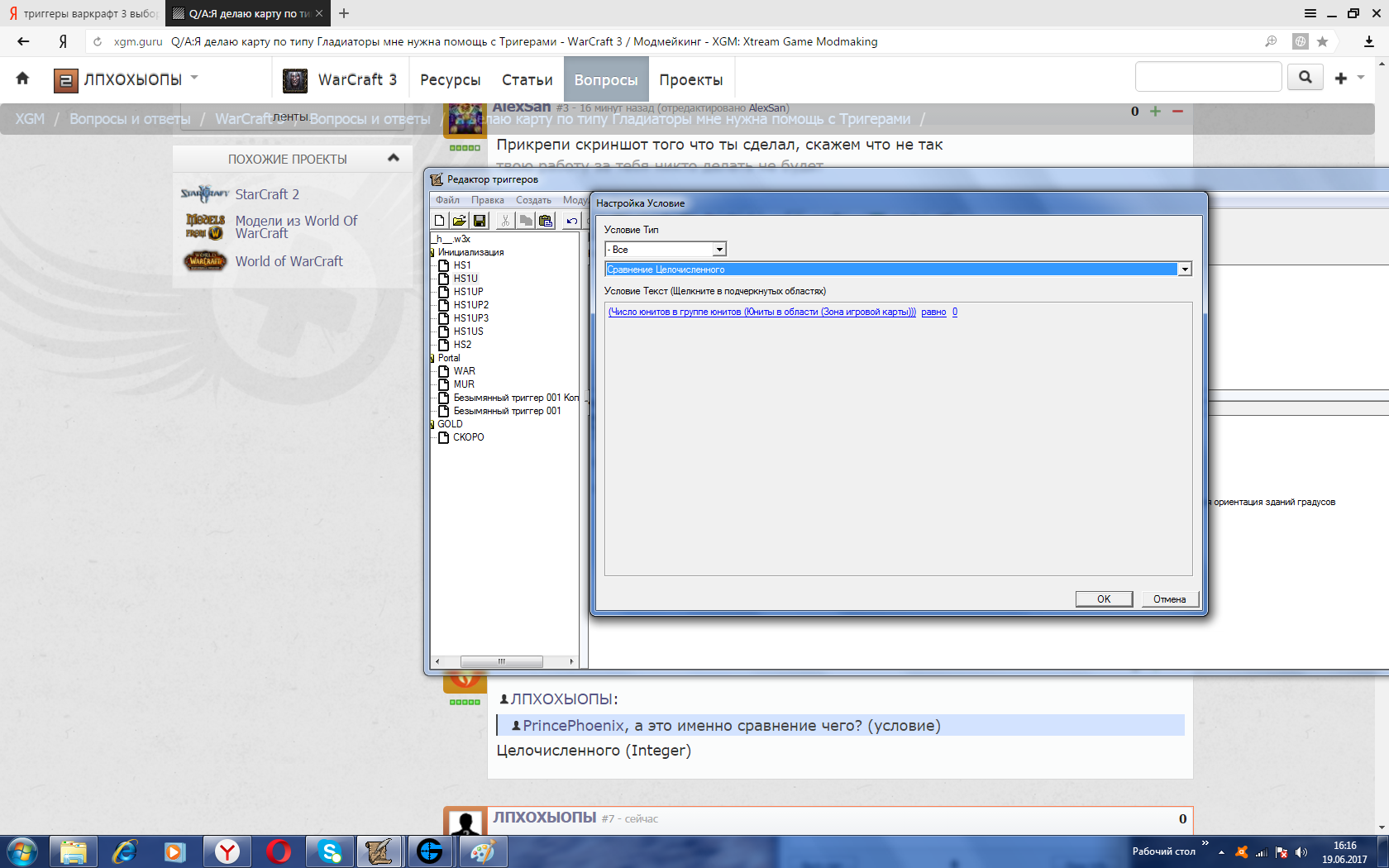Open the Windows Start menu
This screenshot has height=868, width=1389.
22,851
